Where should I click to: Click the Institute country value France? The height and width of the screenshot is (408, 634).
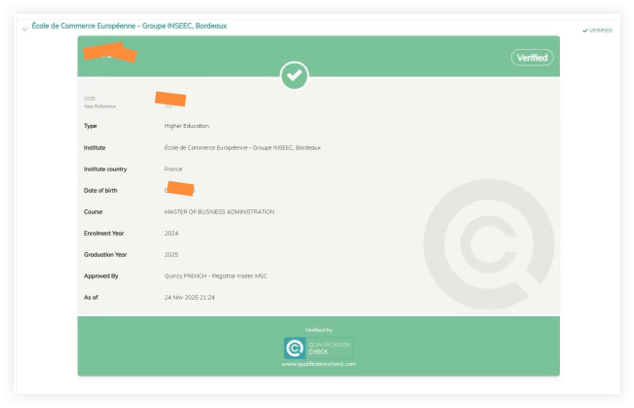[173, 169]
